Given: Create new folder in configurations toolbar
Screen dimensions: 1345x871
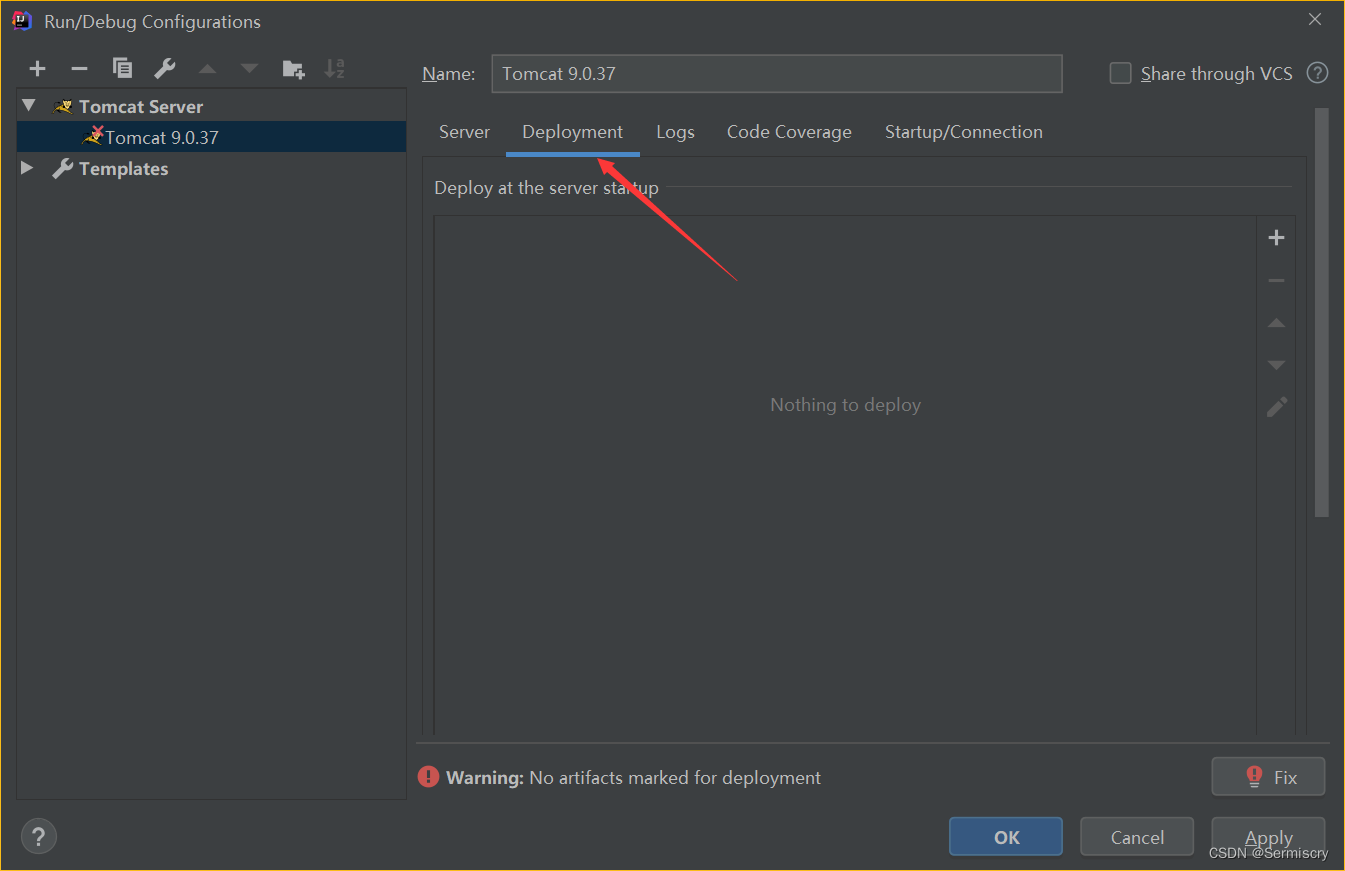Looking at the screenshot, I should 293,69.
